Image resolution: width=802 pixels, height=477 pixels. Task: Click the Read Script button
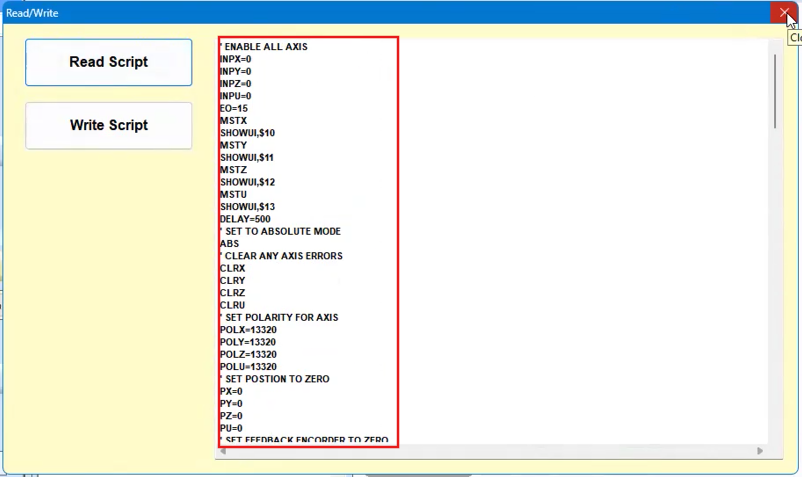(108, 62)
